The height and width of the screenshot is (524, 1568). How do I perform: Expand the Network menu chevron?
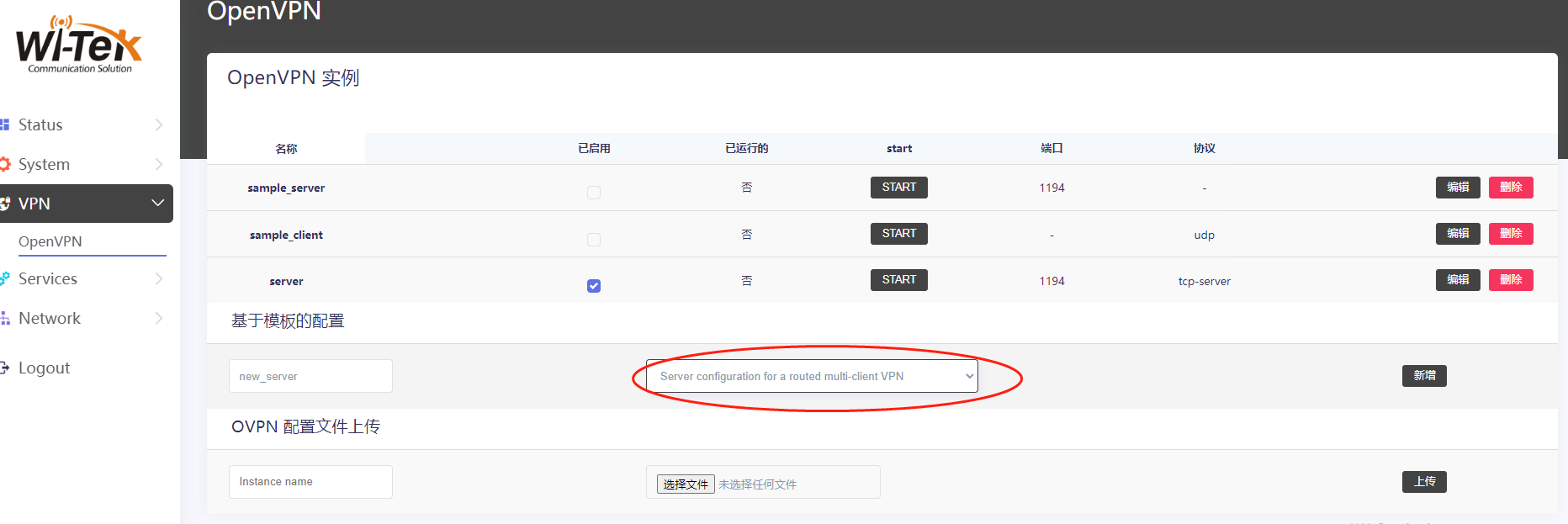point(158,318)
